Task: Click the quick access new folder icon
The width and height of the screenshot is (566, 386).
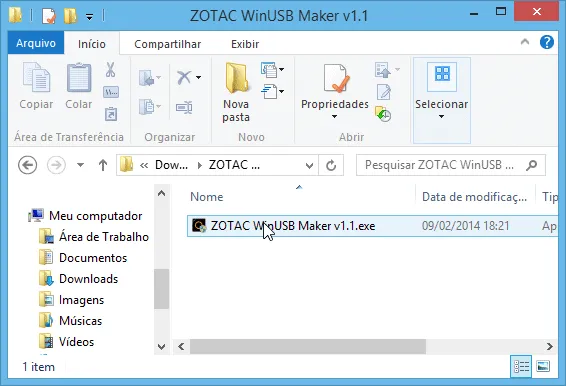Action: coord(70,16)
